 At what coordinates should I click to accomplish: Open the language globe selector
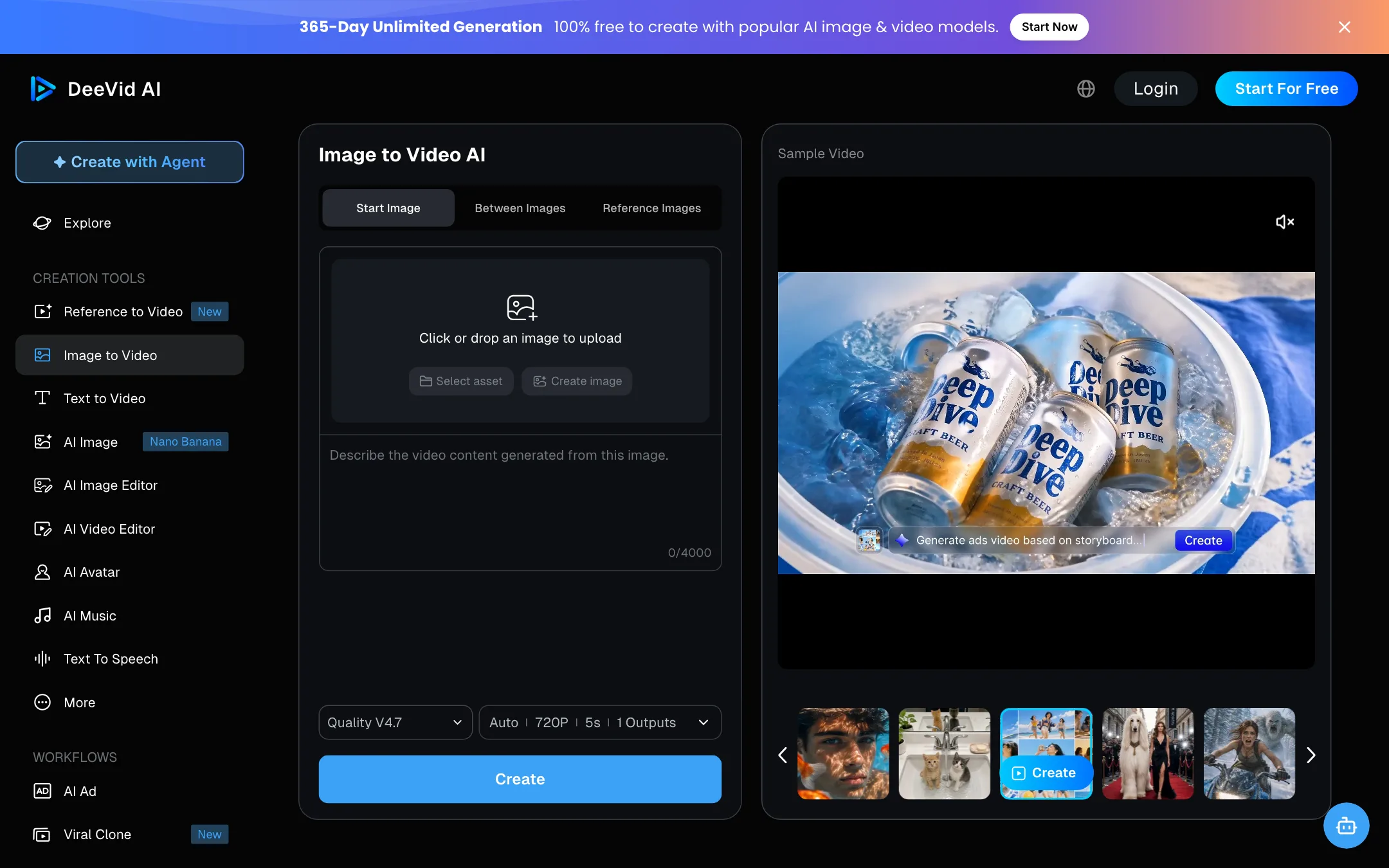(x=1085, y=89)
